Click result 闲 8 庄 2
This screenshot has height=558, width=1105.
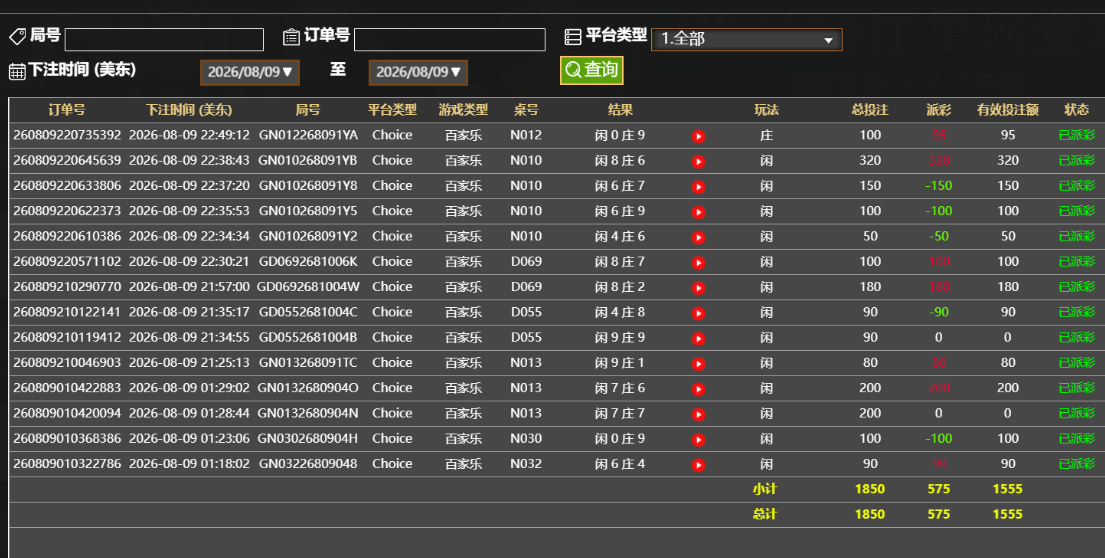pos(619,287)
